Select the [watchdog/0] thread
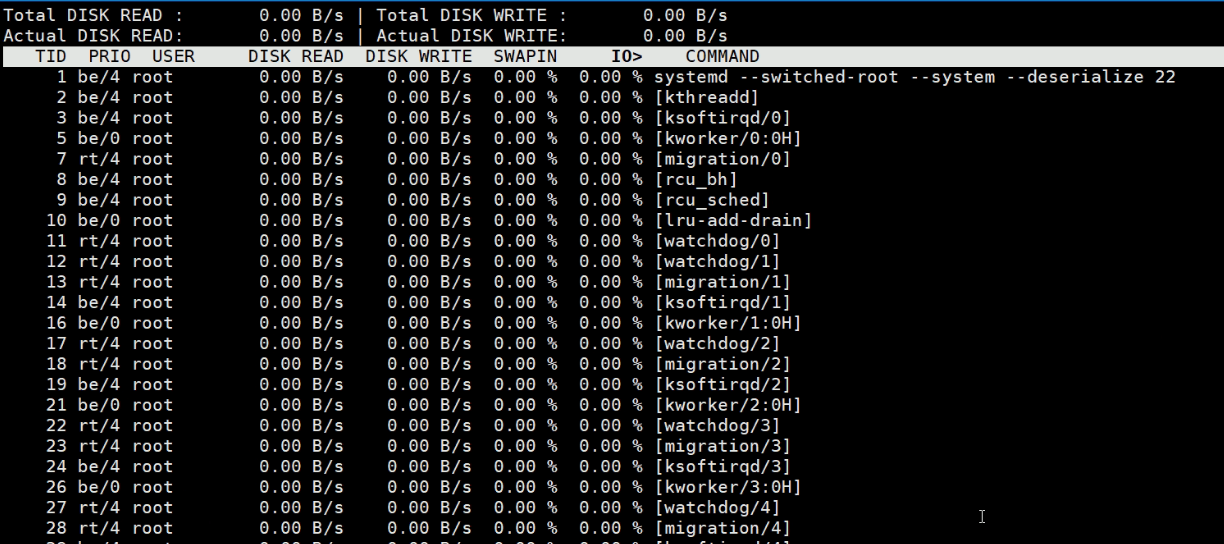Viewport: 1224px width, 544px height. click(716, 241)
